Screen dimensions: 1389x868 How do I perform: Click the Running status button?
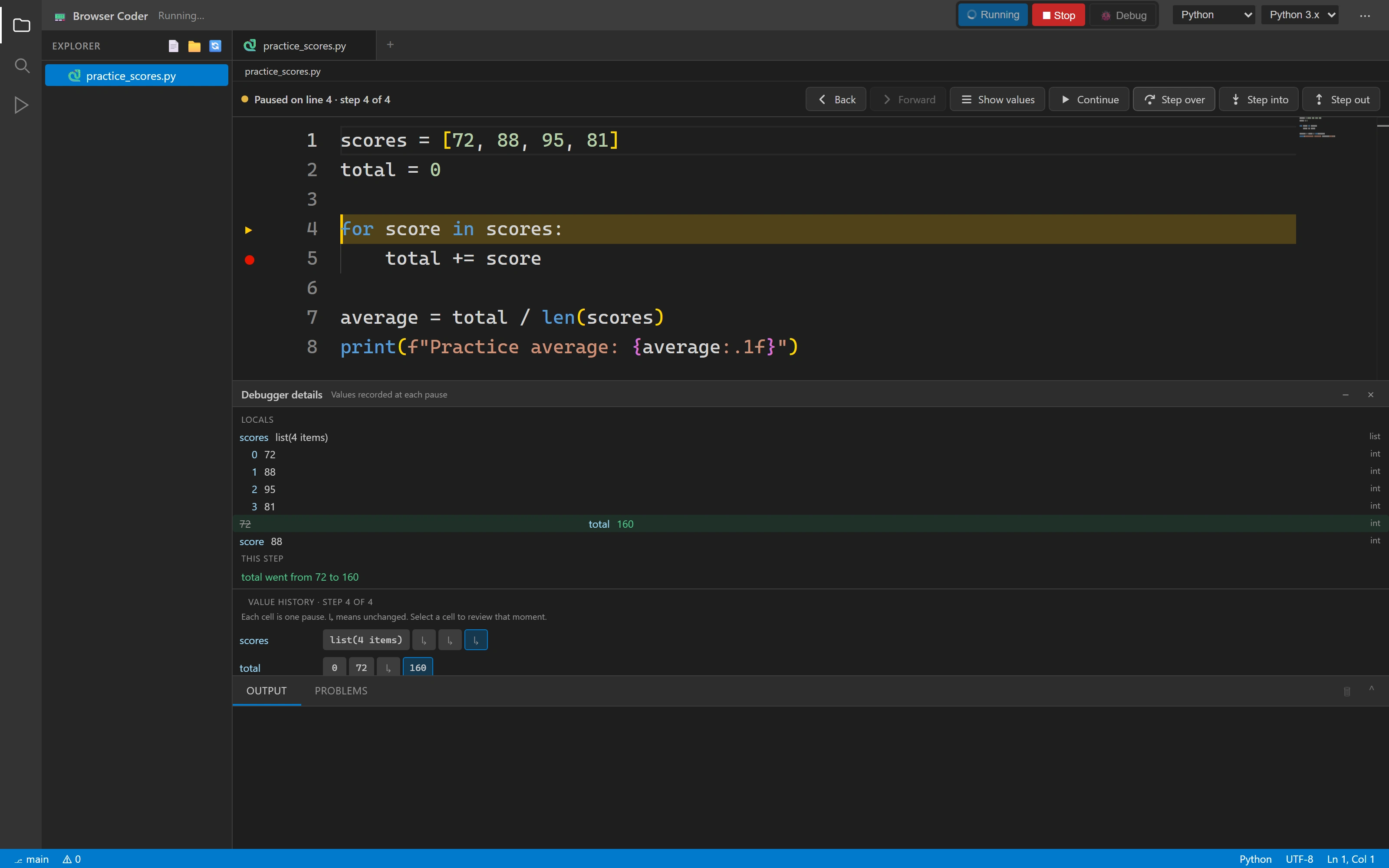(x=993, y=15)
